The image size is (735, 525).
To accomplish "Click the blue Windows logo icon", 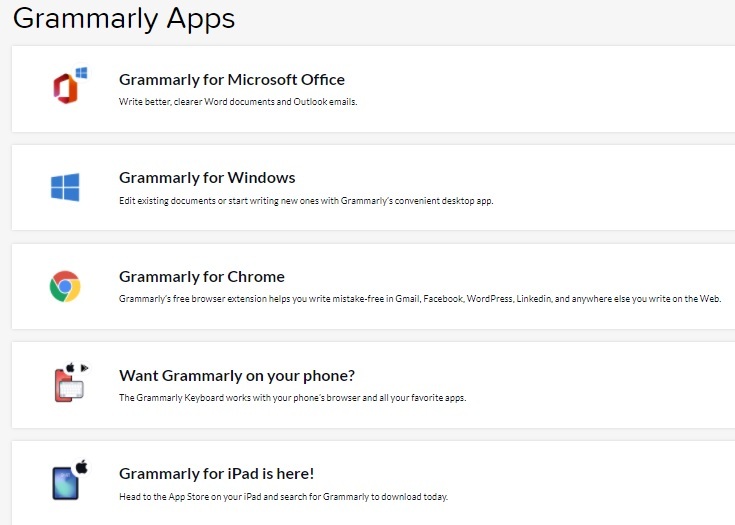I will [65, 187].
